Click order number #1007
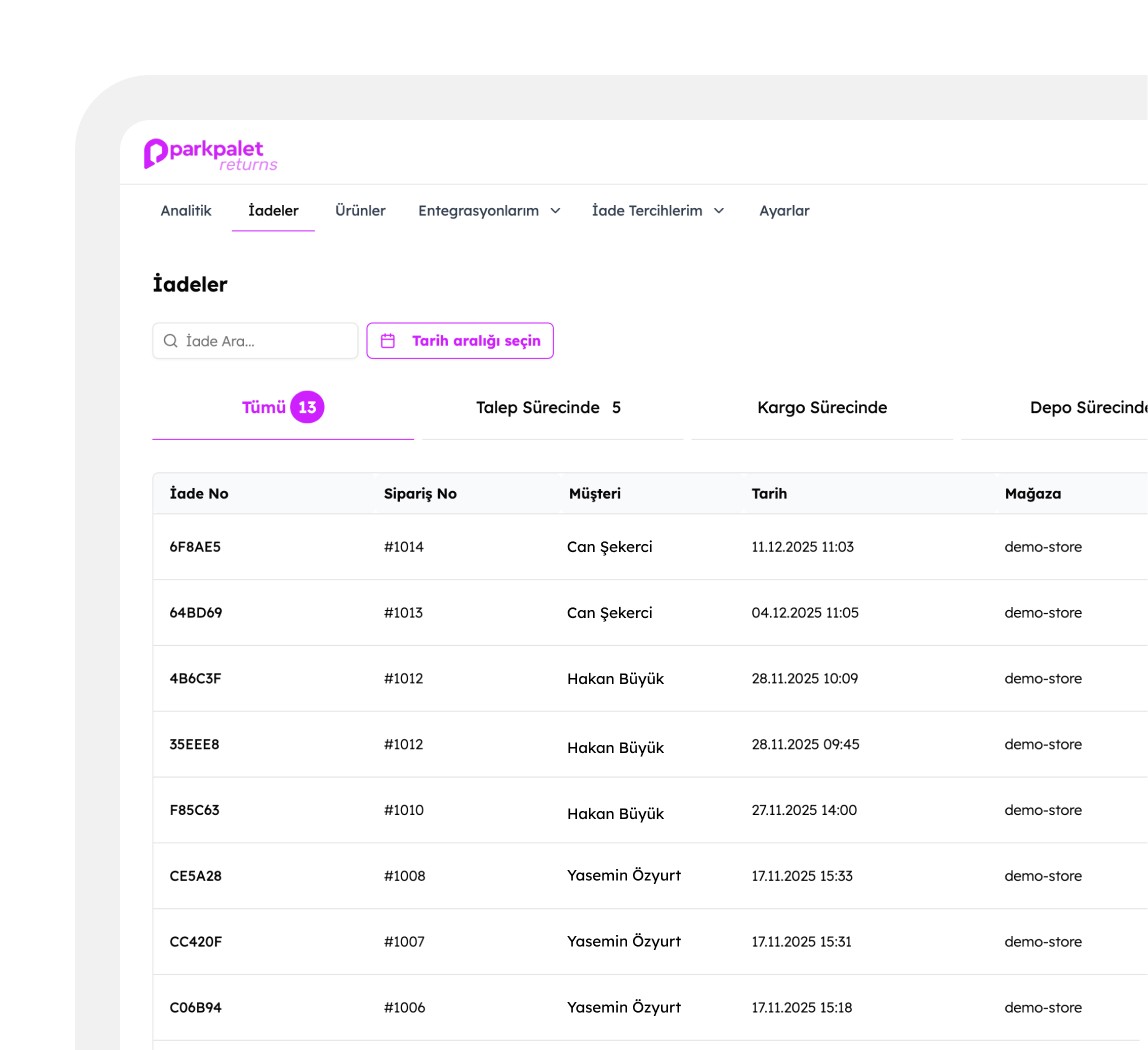Screen dimensions: 1148x1050 click(404, 942)
